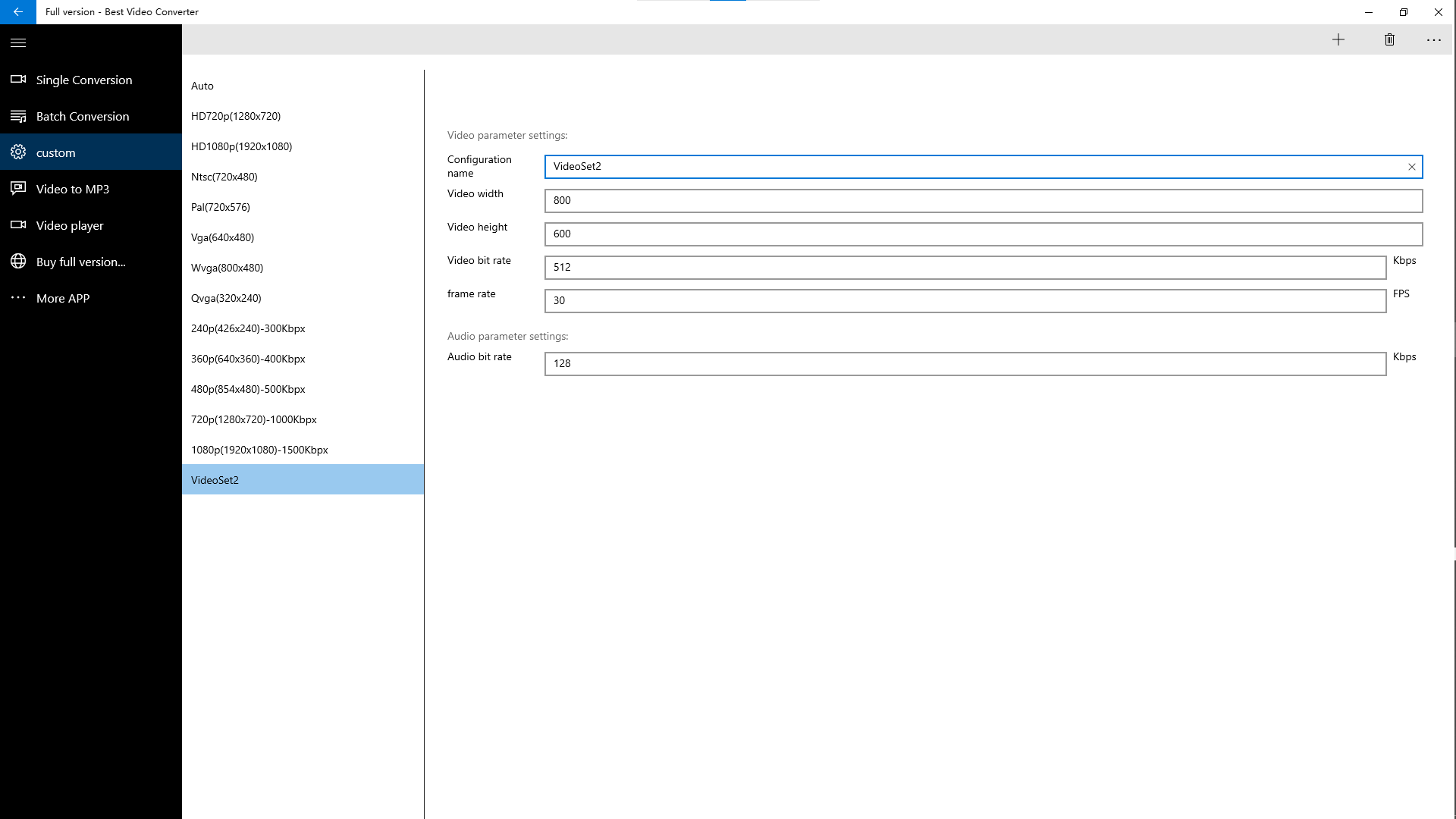
Task: Select 720p(1280x720)-1000Kbpx preset
Action: [x=303, y=419]
